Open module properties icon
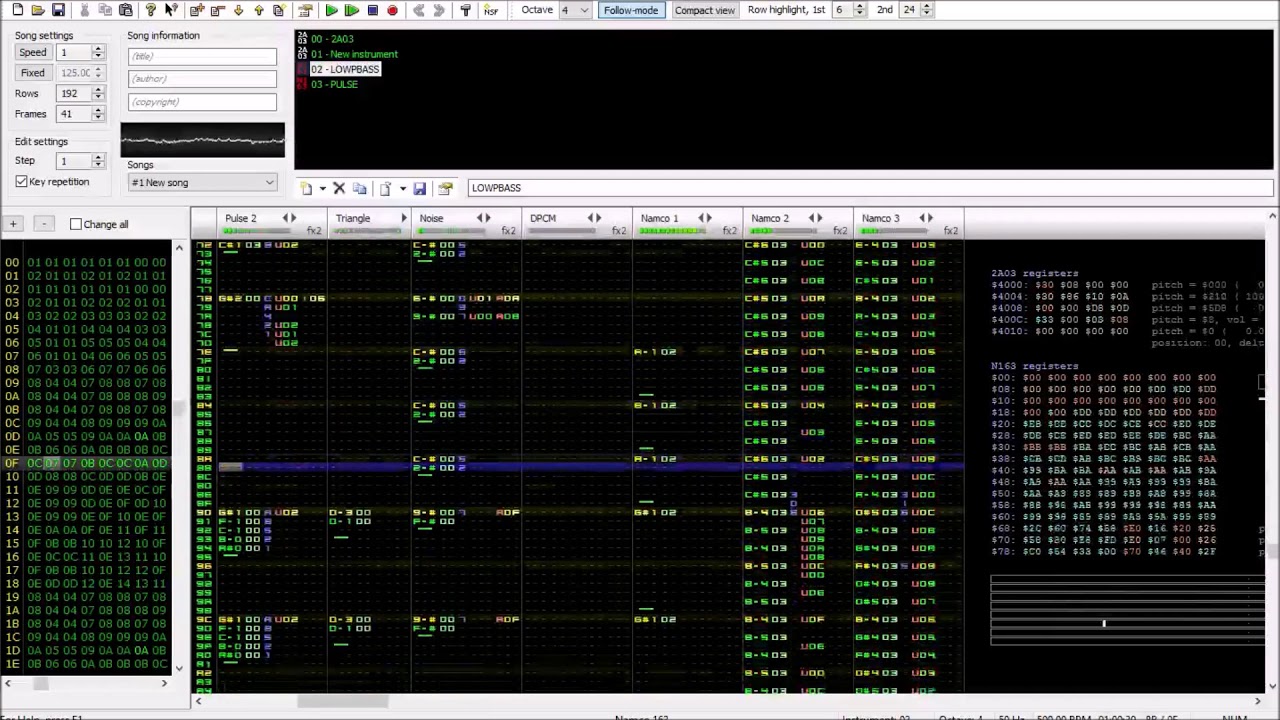 coord(304,10)
